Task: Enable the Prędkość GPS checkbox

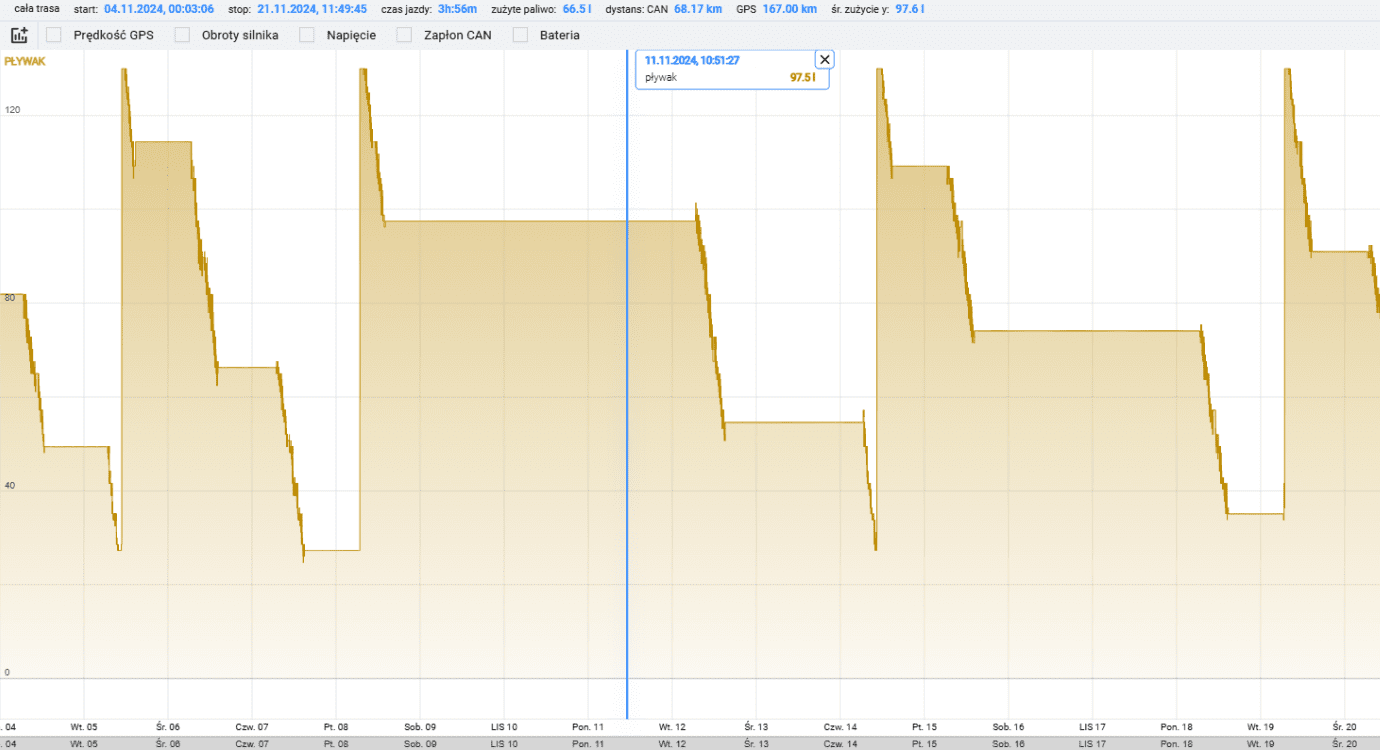Action: point(54,35)
